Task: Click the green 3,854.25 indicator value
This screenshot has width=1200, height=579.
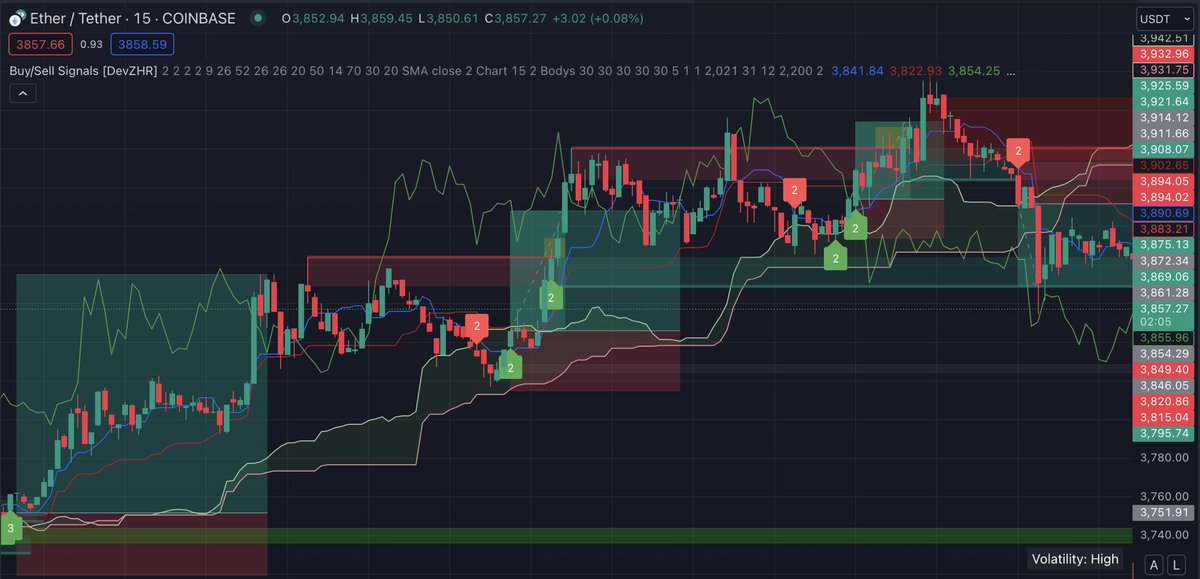Action: pyautogui.click(x=973, y=71)
